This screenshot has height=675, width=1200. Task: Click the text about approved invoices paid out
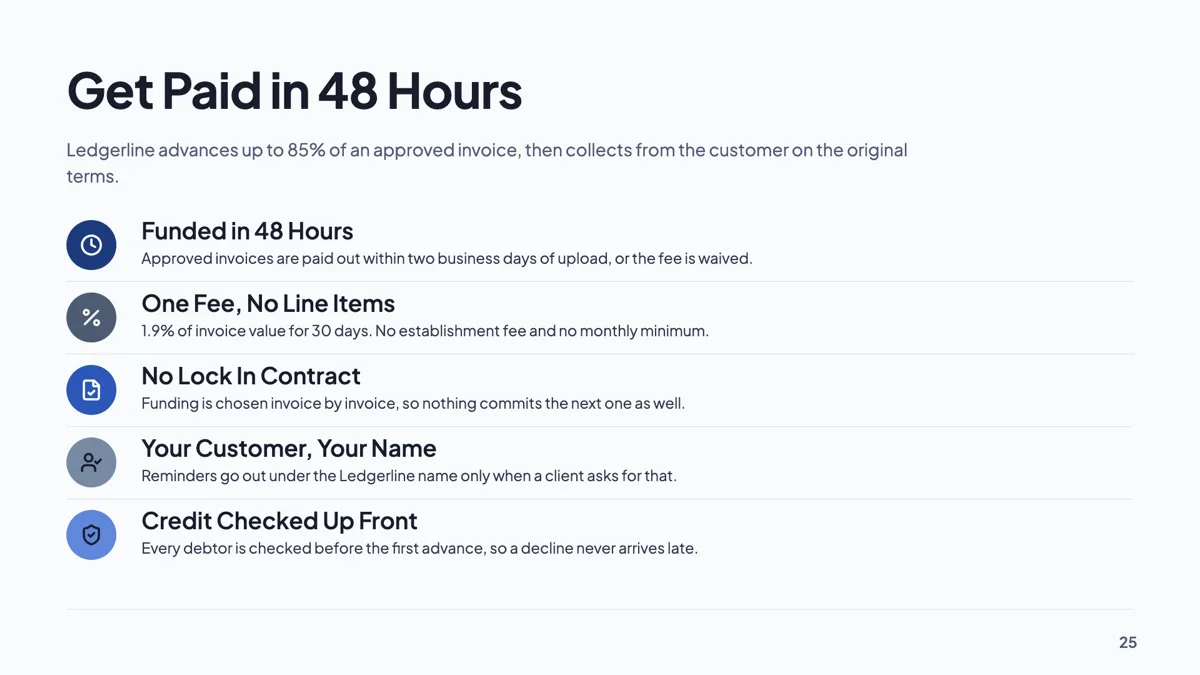coord(446,258)
